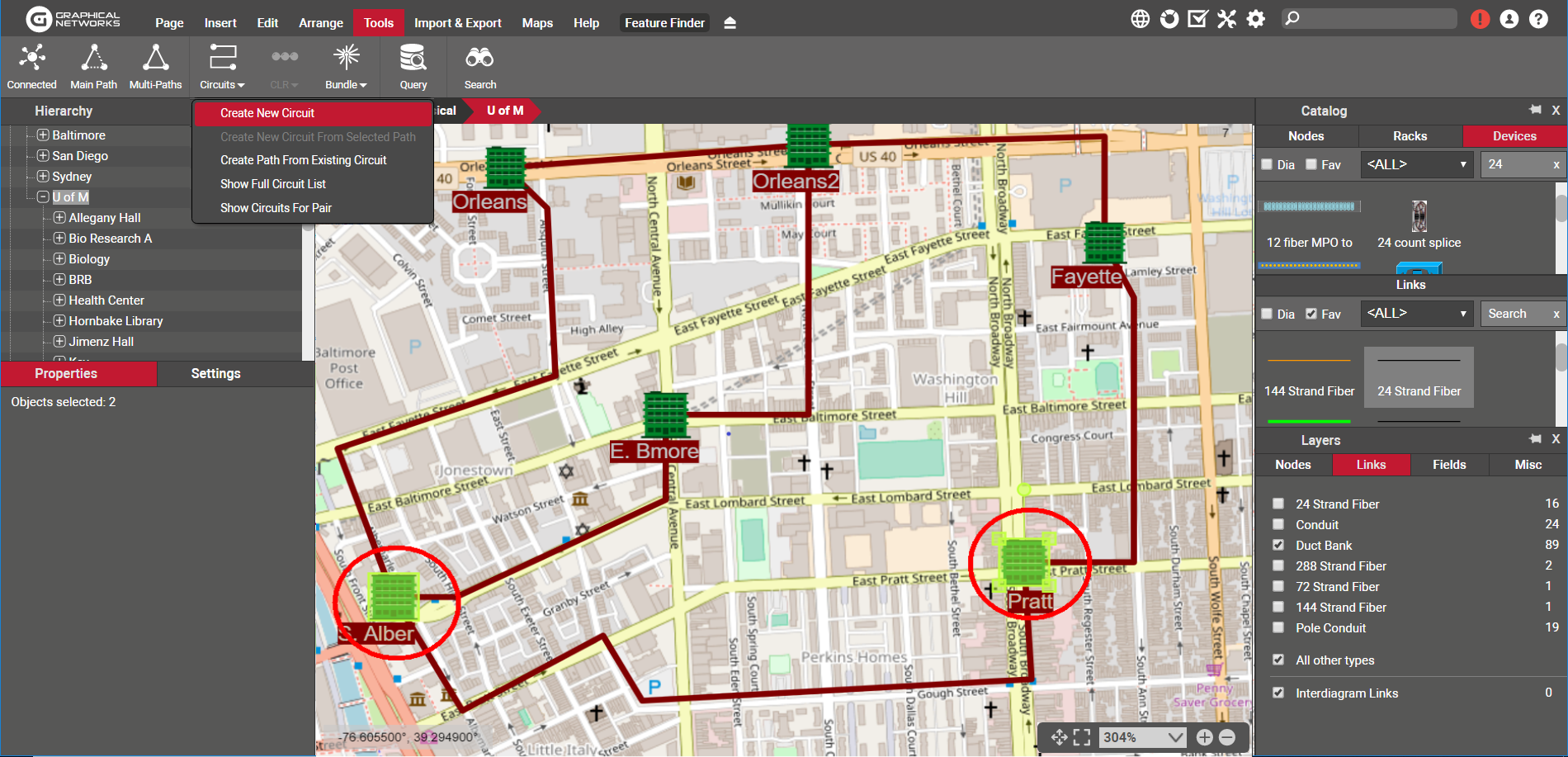Choose Show Full Circuit List

coord(313,184)
